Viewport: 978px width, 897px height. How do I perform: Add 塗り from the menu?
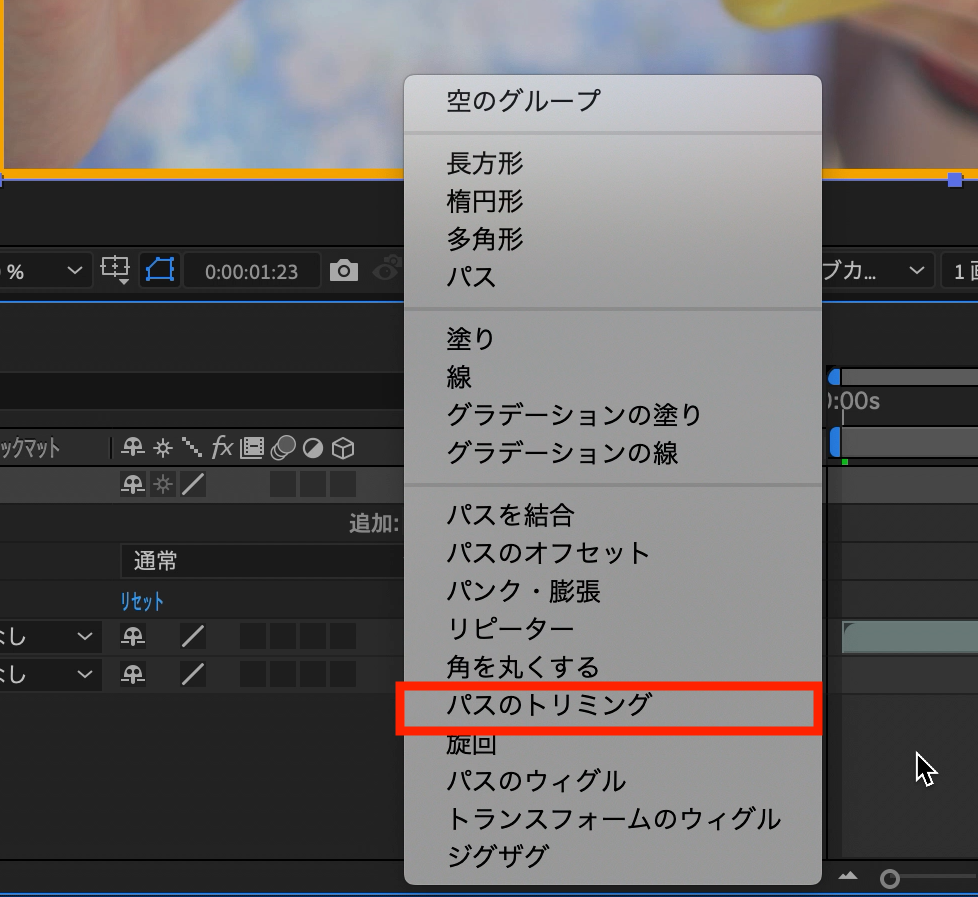[612, 339]
